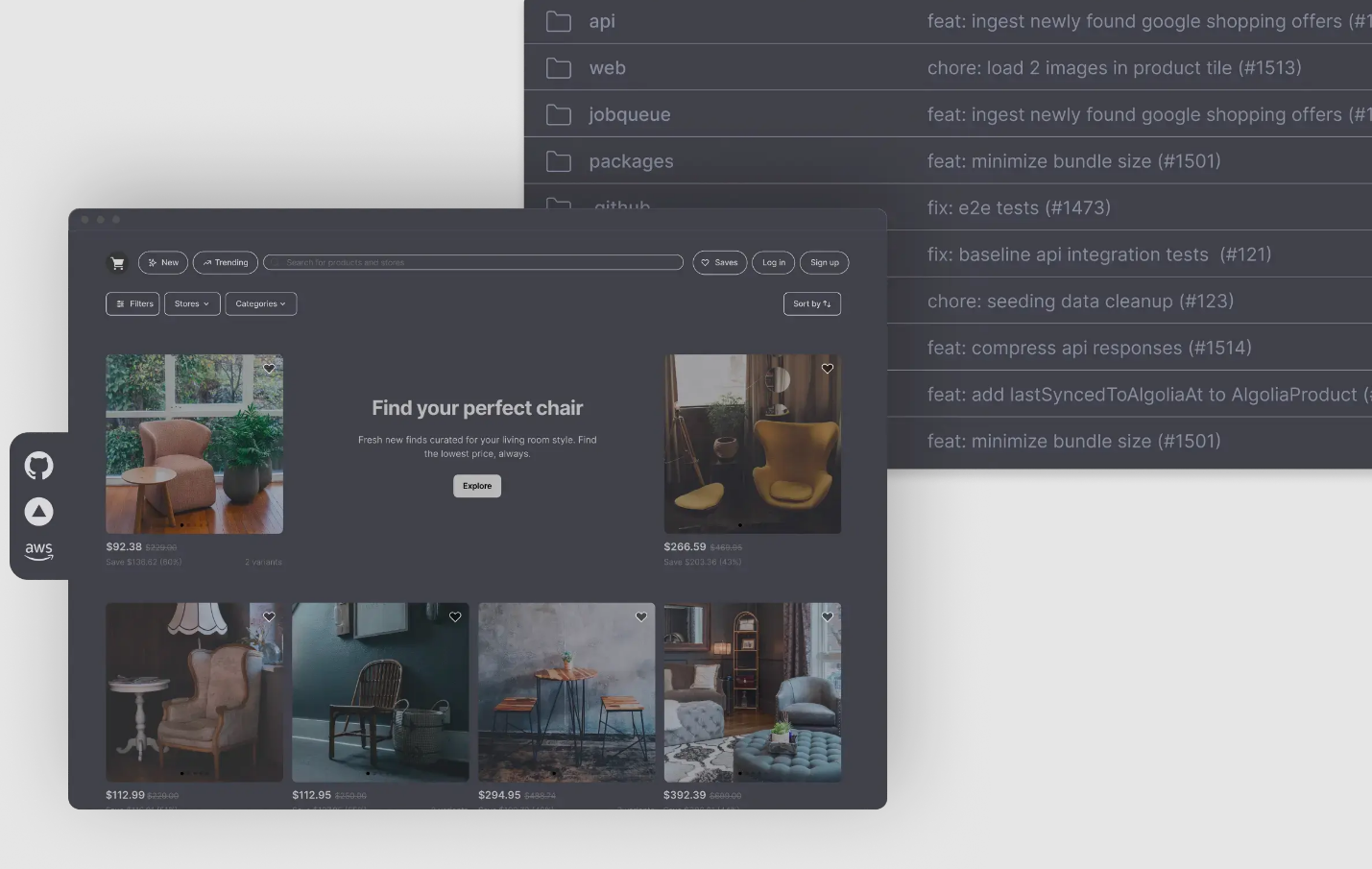Show Trending products

pos(226,263)
